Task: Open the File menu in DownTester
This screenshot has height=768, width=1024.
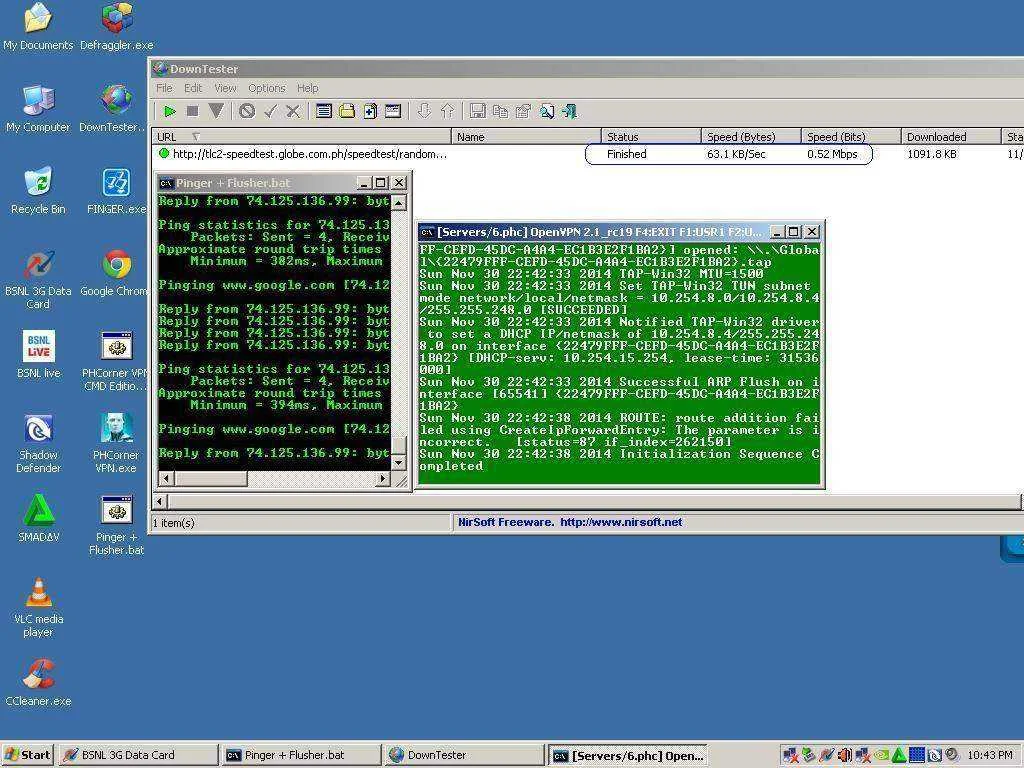Action: [164, 88]
